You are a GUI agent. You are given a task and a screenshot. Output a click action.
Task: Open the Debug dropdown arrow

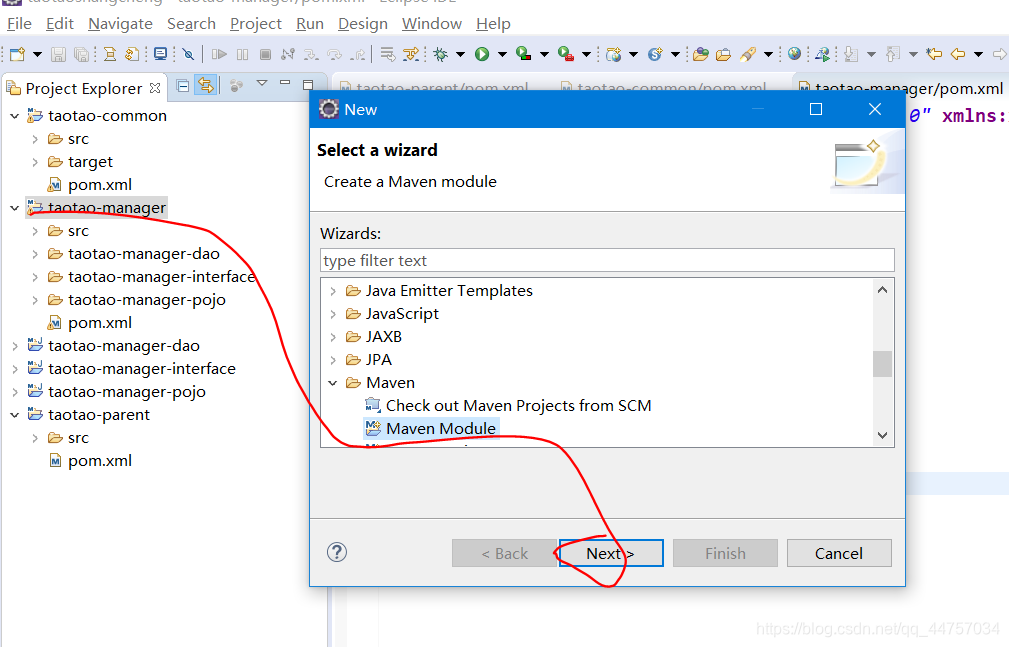(460, 54)
